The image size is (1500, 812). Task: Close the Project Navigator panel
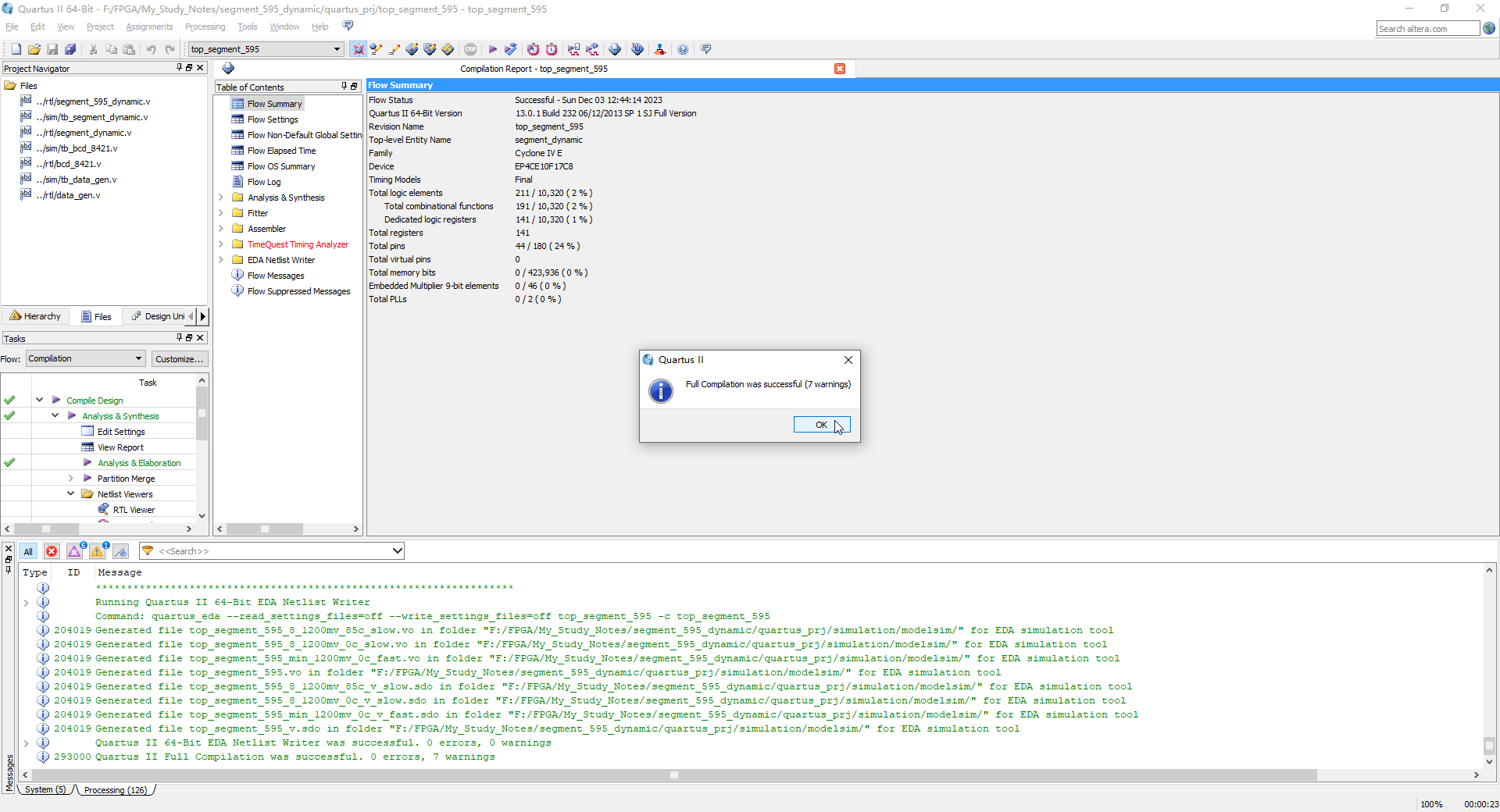(200, 68)
